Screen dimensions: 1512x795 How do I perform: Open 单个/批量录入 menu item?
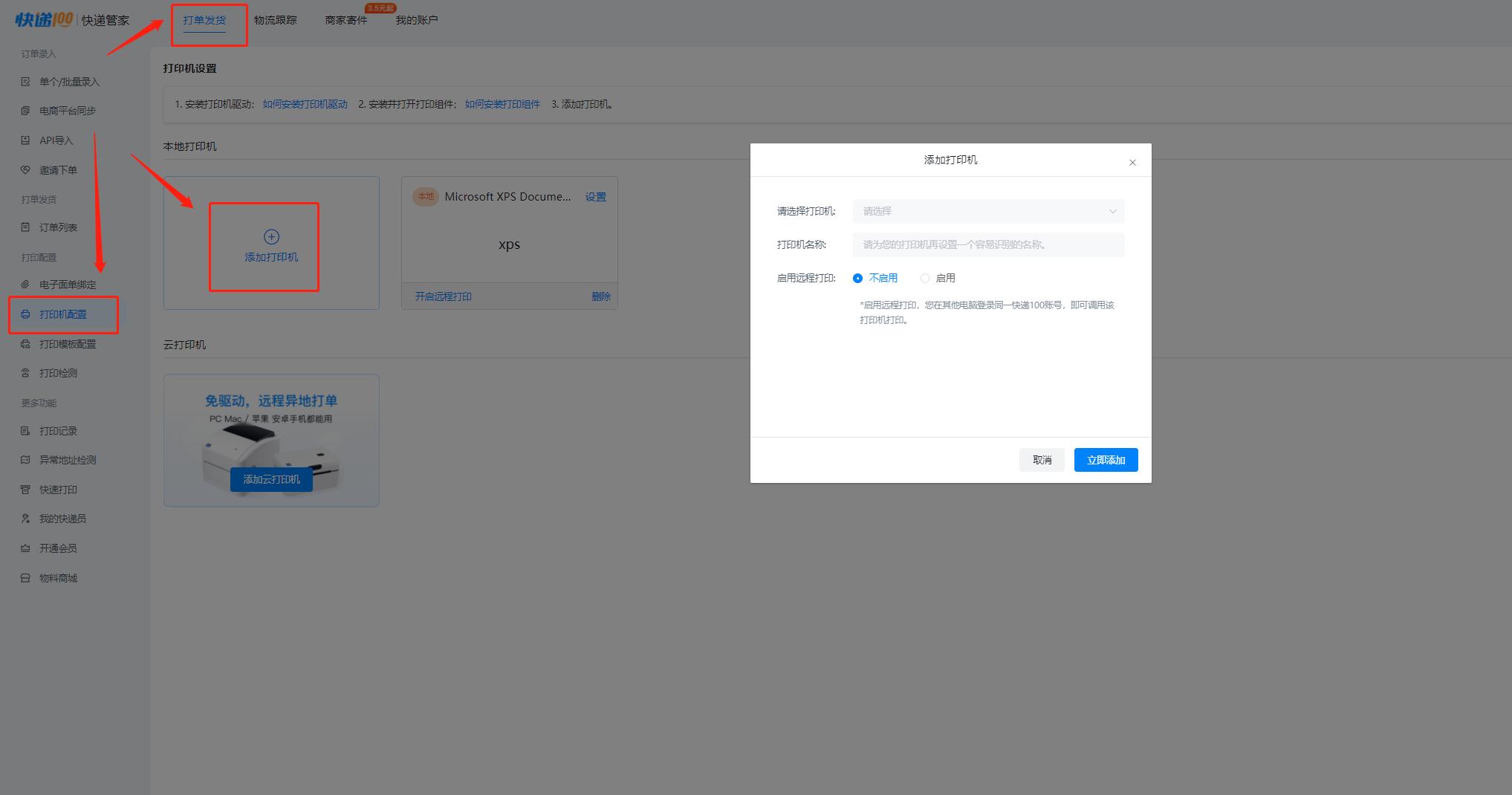click(69, 82)
